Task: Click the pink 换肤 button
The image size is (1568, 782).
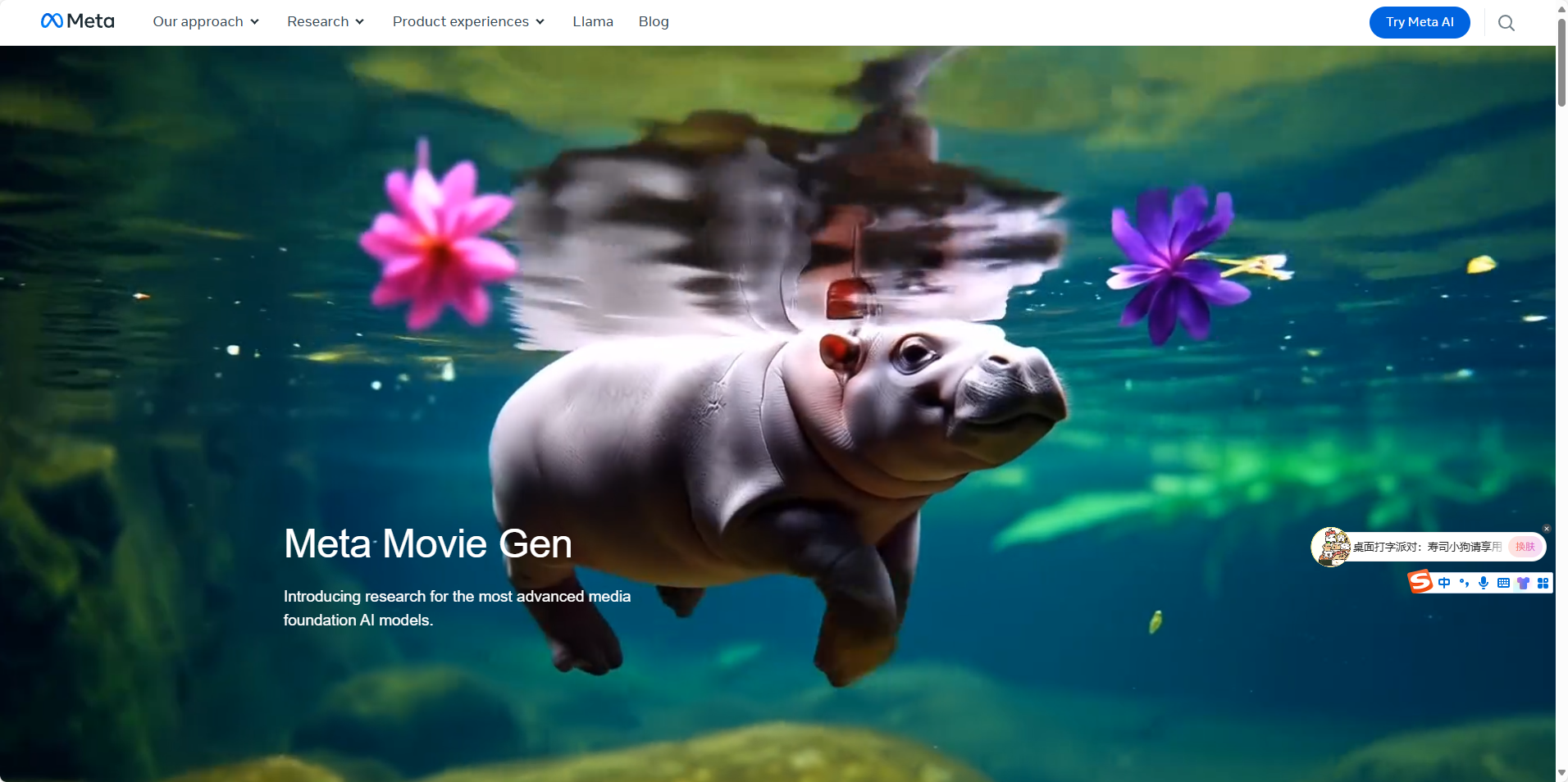Action: (x=1525, y=547)
